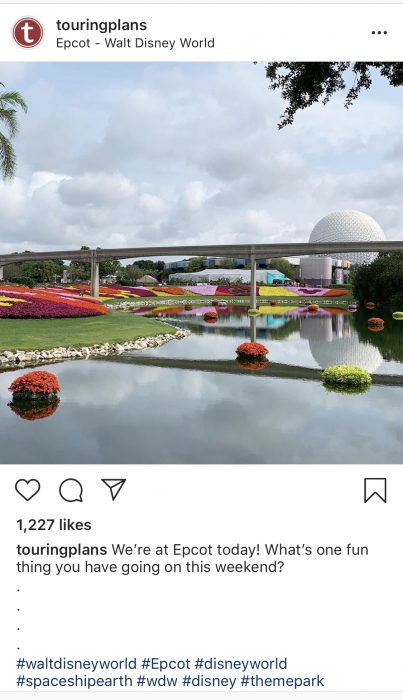Screen dimensions: 403x700
Task: Tap the Epcot flower garden photo
Action: point(201,262)
